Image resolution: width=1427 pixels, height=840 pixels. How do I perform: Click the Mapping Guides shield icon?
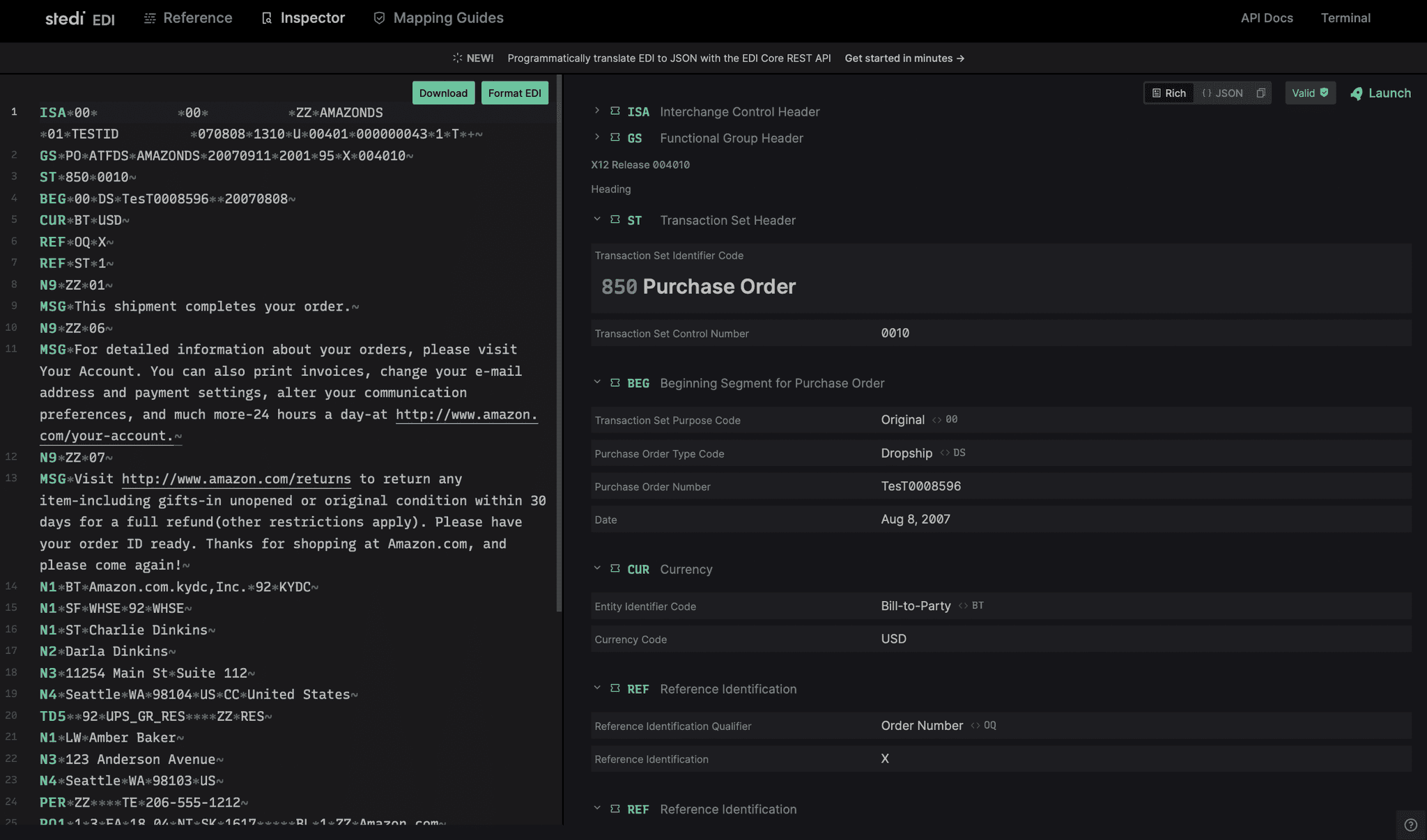[379, 17]
